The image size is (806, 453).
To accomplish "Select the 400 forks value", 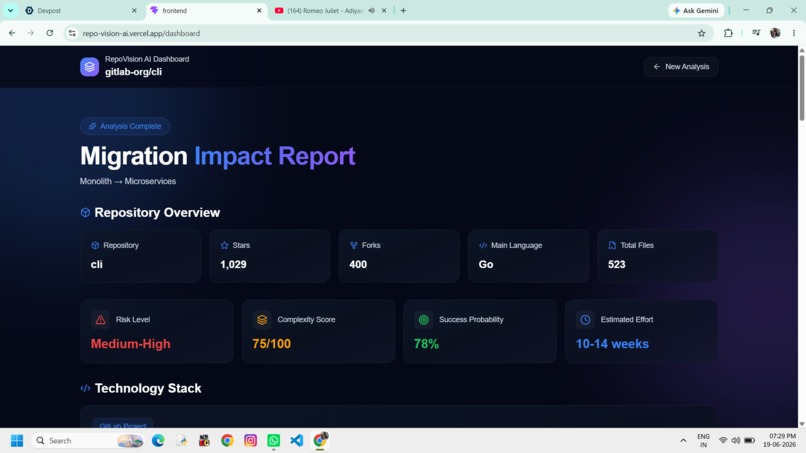I will [x=358, y=264].
